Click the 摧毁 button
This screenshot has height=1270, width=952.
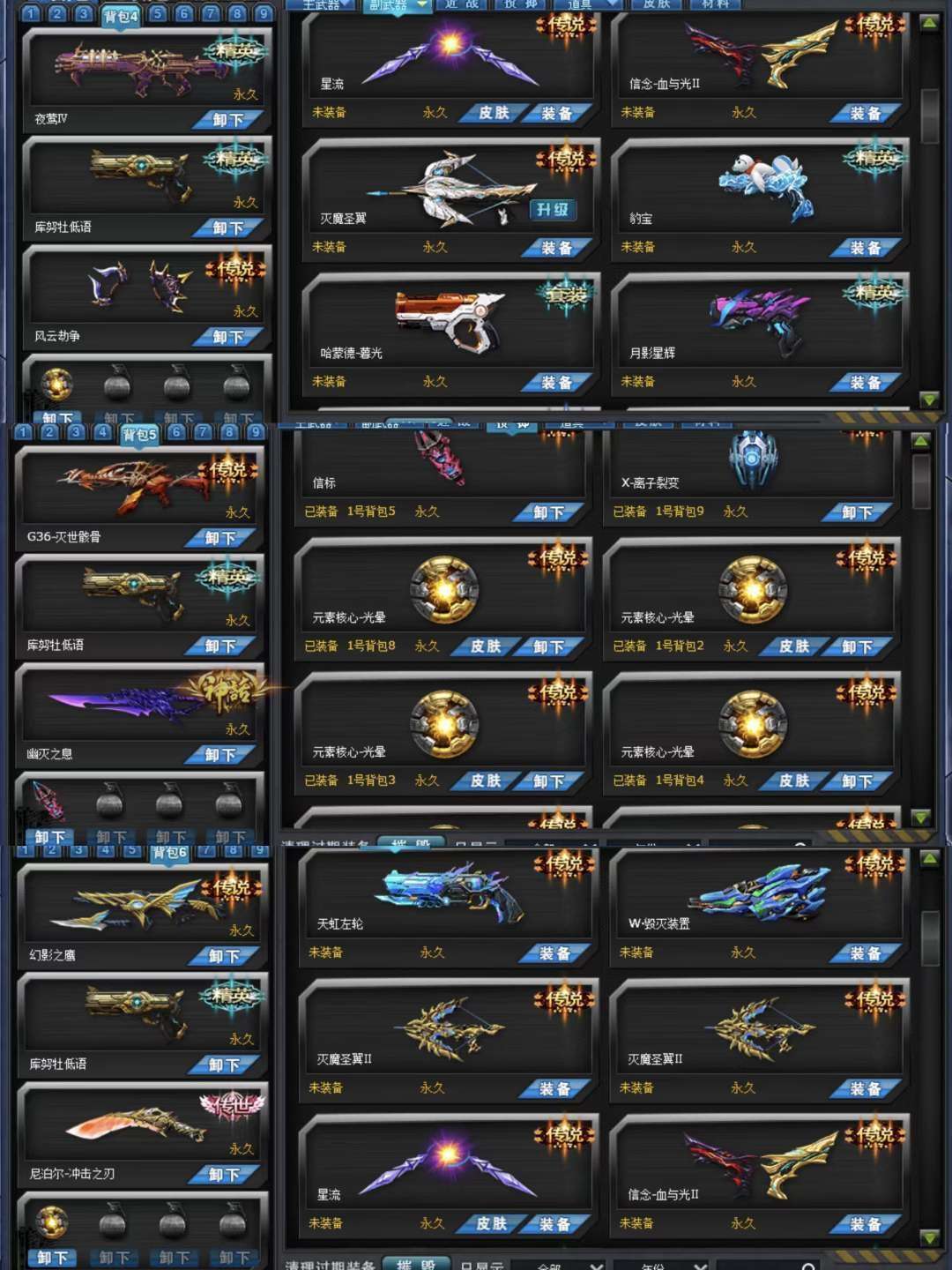coord(415,1264)
